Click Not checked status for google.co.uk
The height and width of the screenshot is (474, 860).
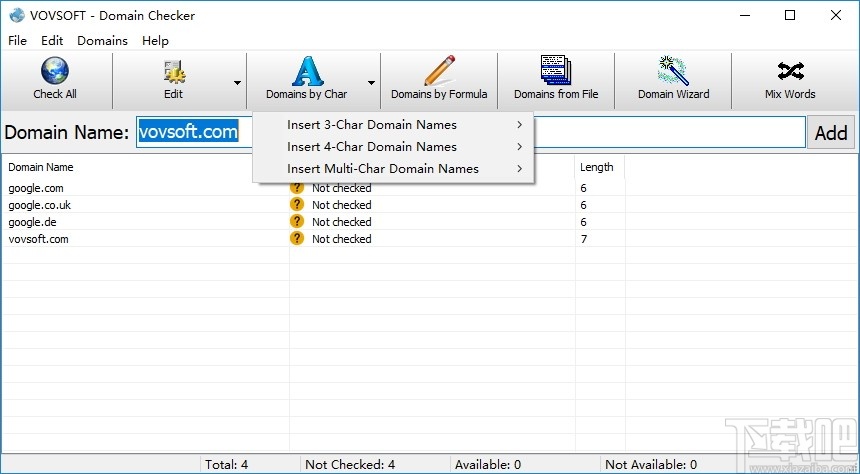(342, 205)
